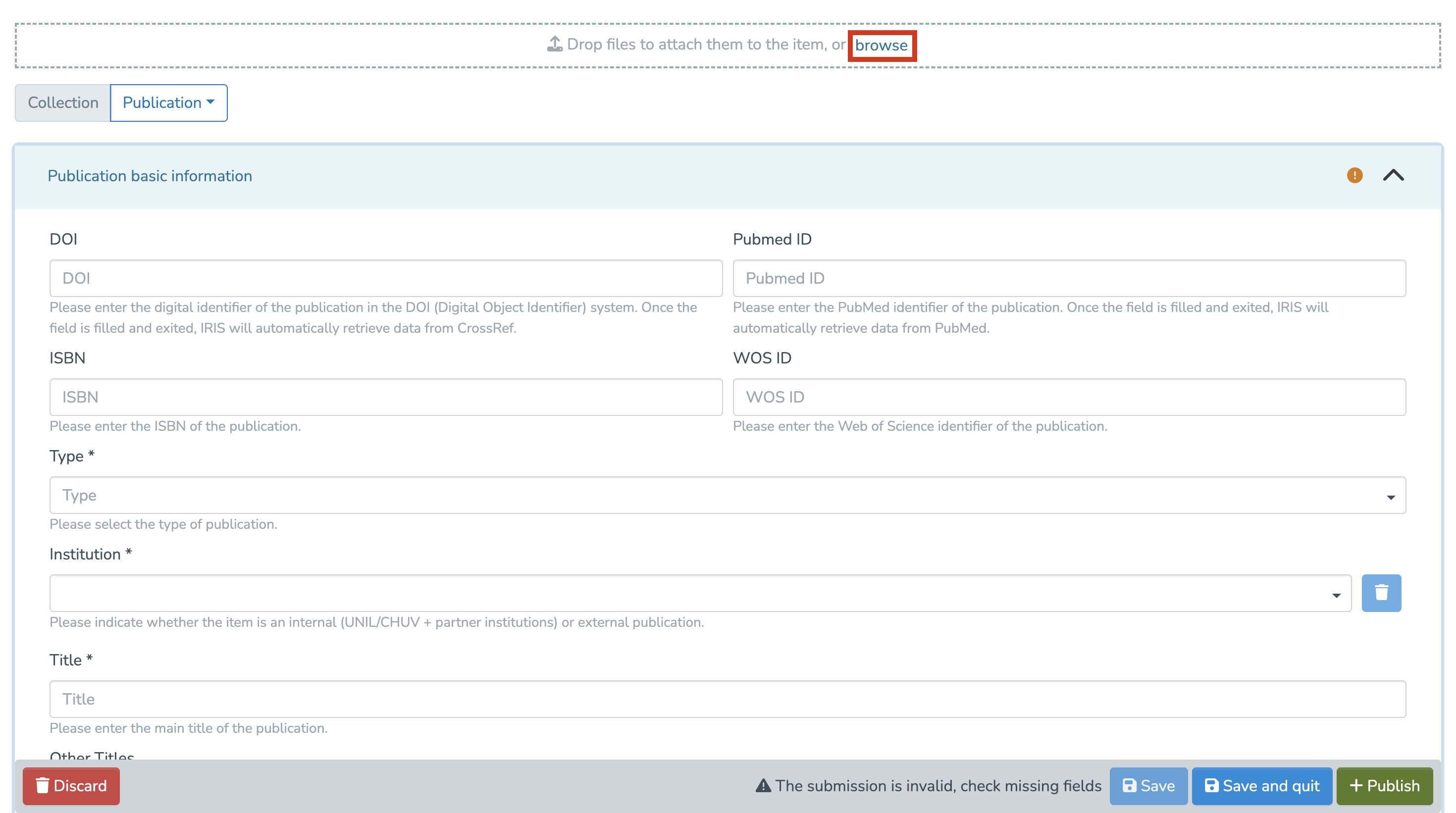Open the Institution dropdown

[x=700, y=593]
